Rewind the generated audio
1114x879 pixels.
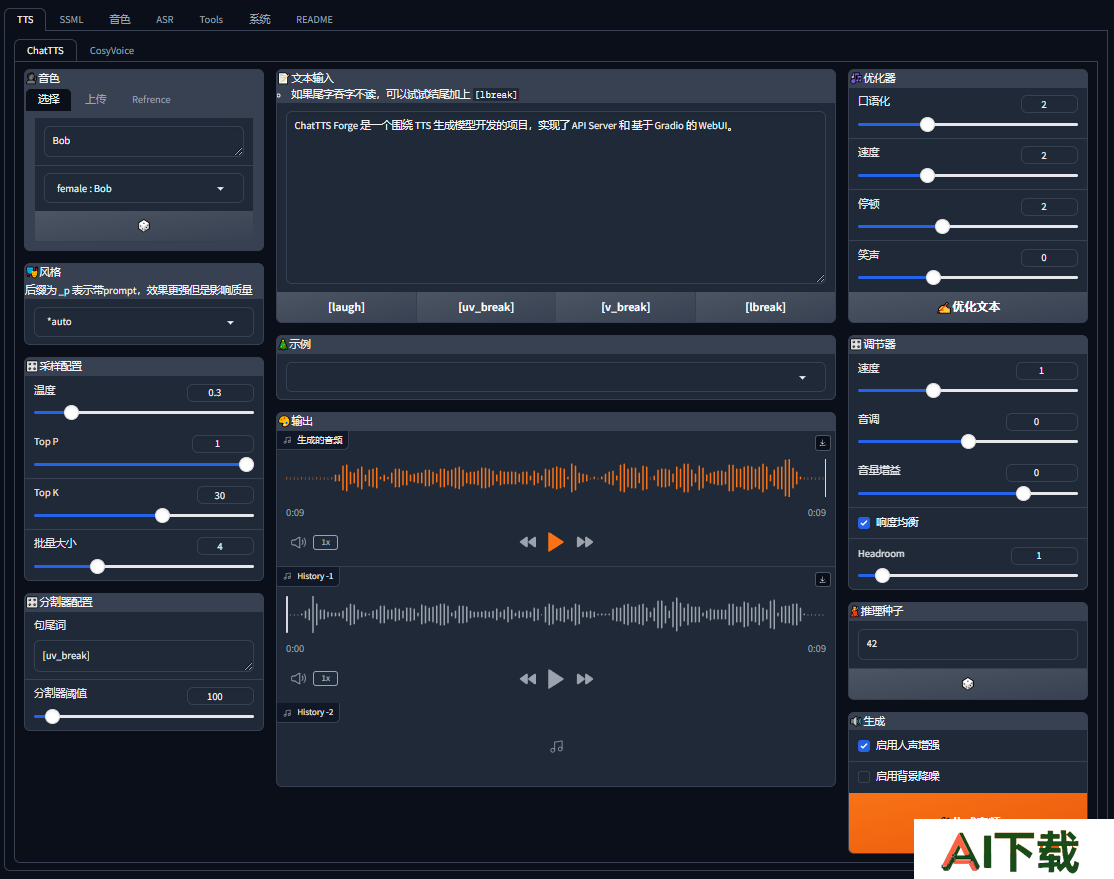point(528,542)
